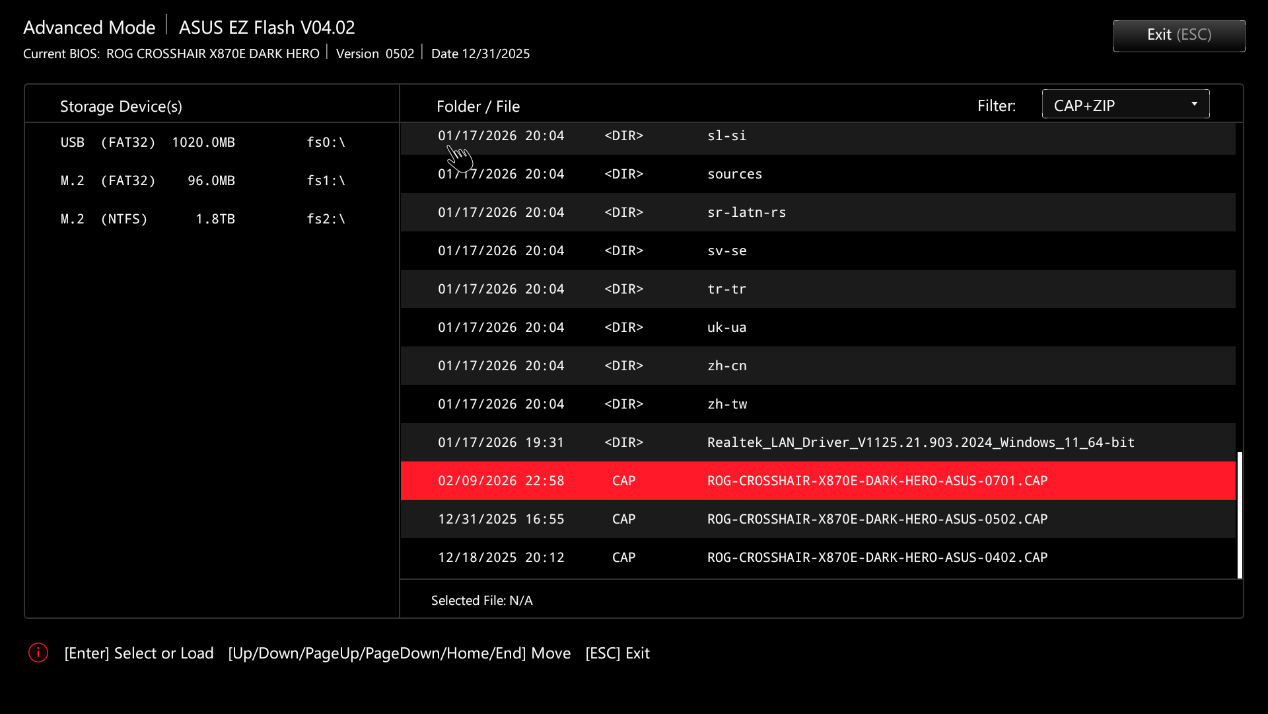Open the sr-latn-rs folder
This screenshot has width=1268, height=714.
pyautogui.click(x=746, y=212)
